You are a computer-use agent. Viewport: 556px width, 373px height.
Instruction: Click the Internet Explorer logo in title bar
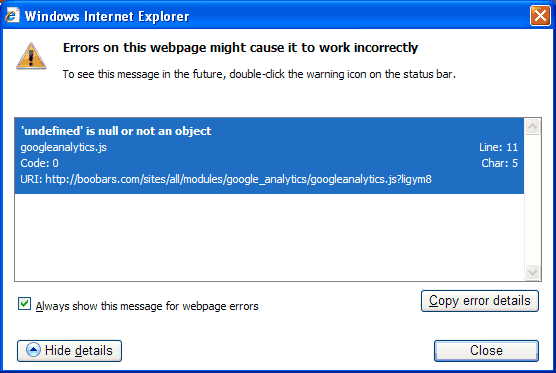click(x=12, y=15)
